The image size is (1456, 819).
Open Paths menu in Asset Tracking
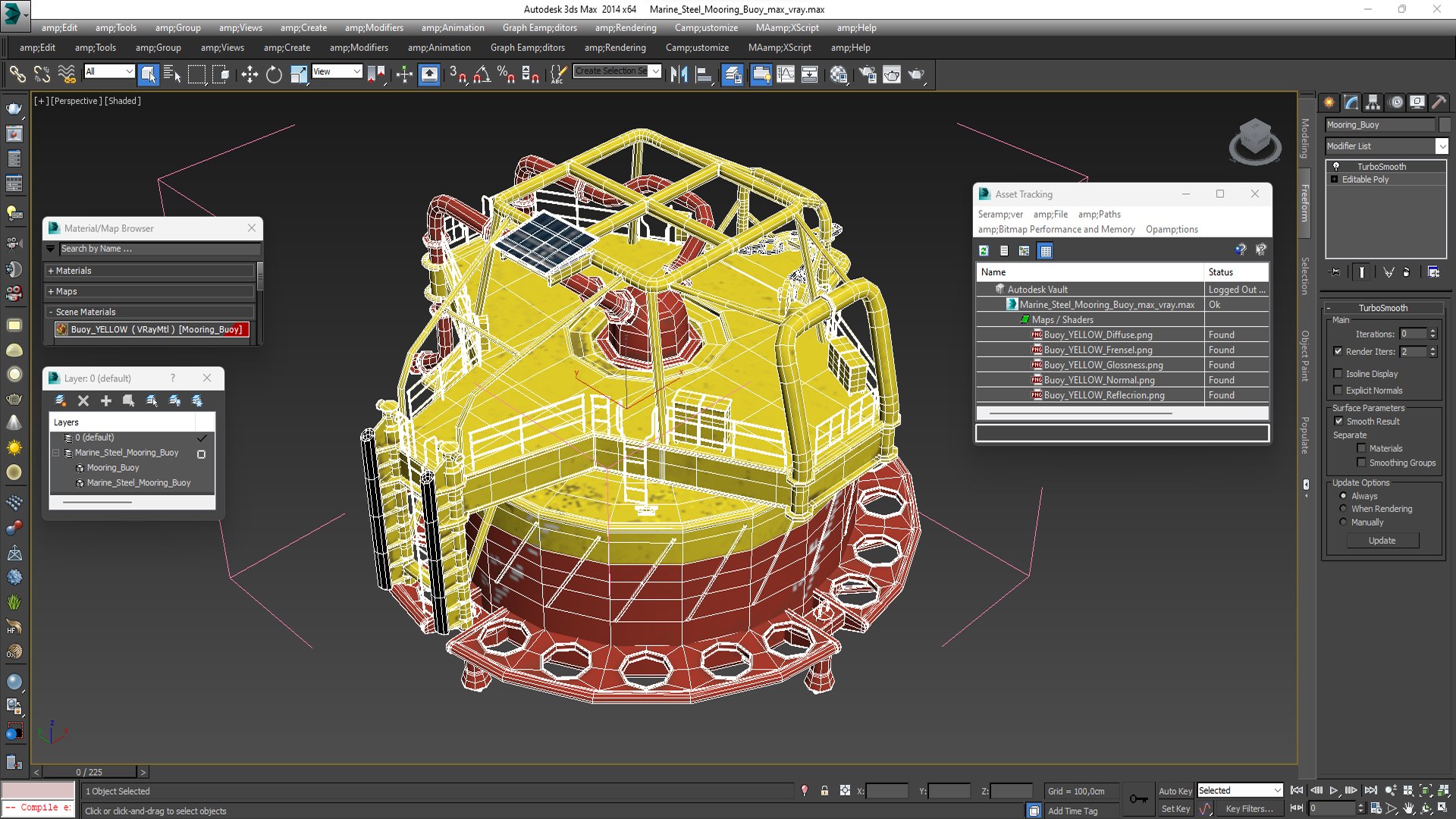pyautogui.click(x=1099, y=215)
